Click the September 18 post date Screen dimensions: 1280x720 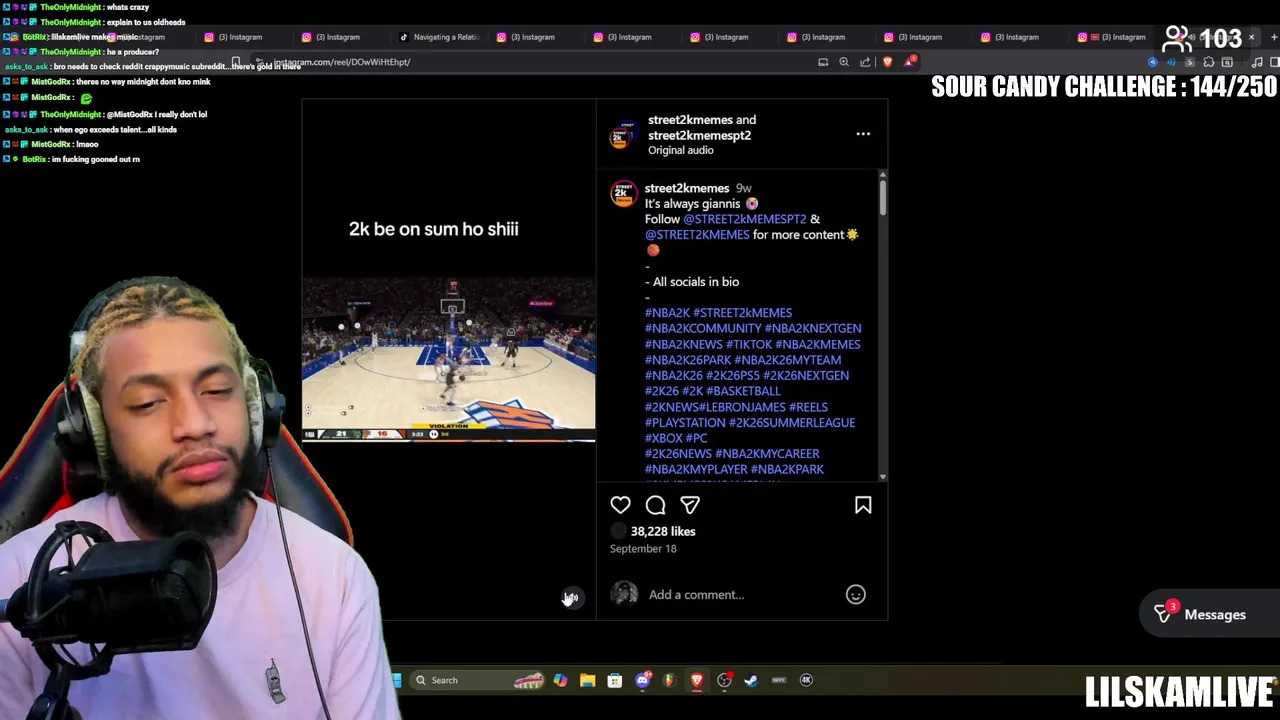tap(643, 549)
